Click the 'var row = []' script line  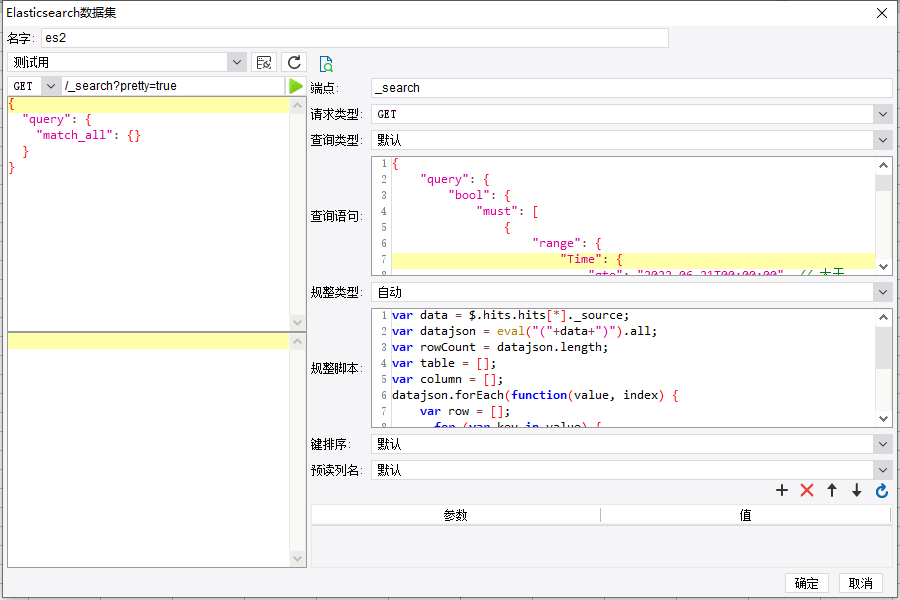tap(465, 412)
